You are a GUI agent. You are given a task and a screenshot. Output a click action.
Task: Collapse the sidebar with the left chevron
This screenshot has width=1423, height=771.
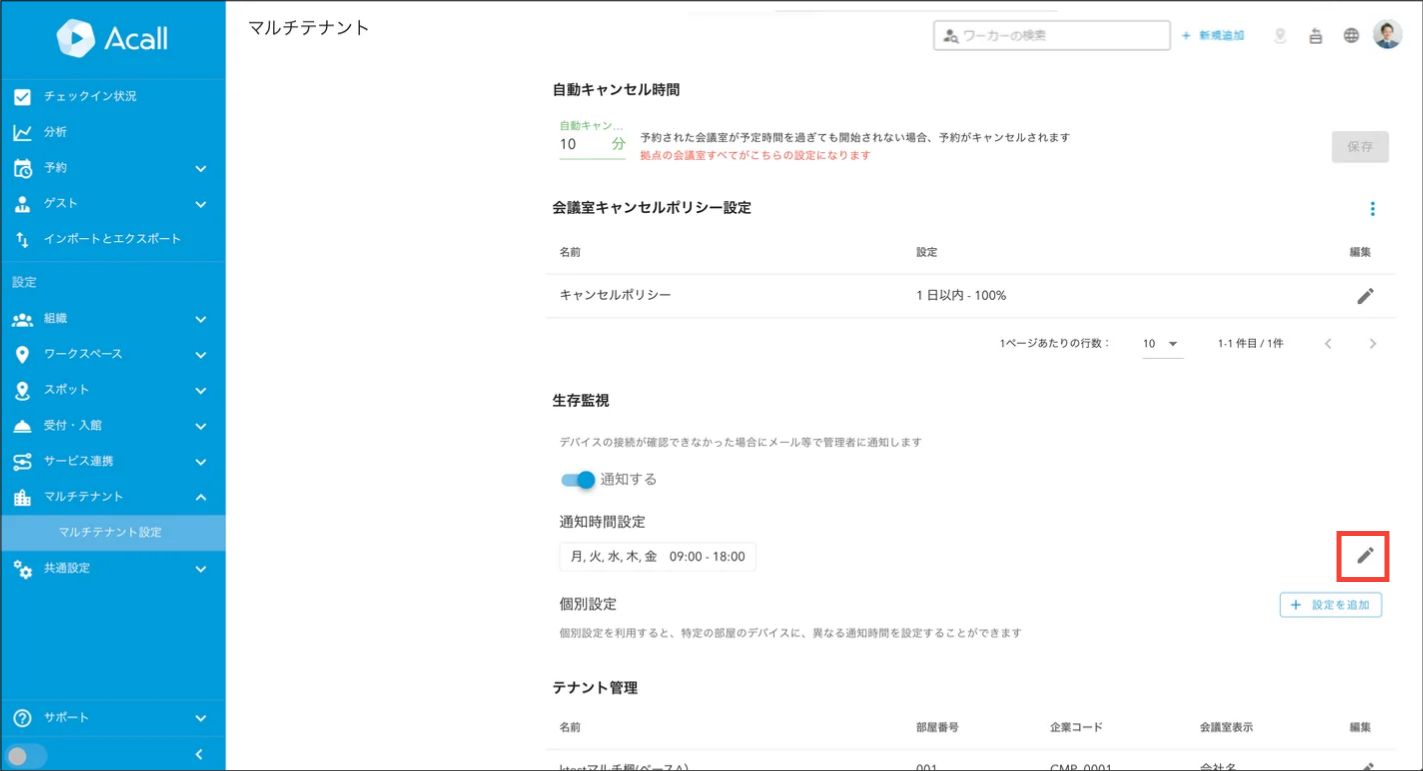(x=199, y=754)
